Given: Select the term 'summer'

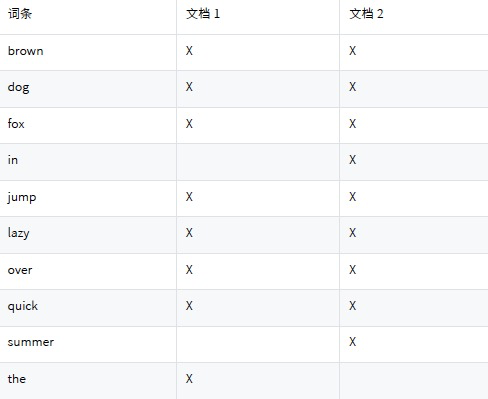Looking at the screenshot, I should click(31, 342).
